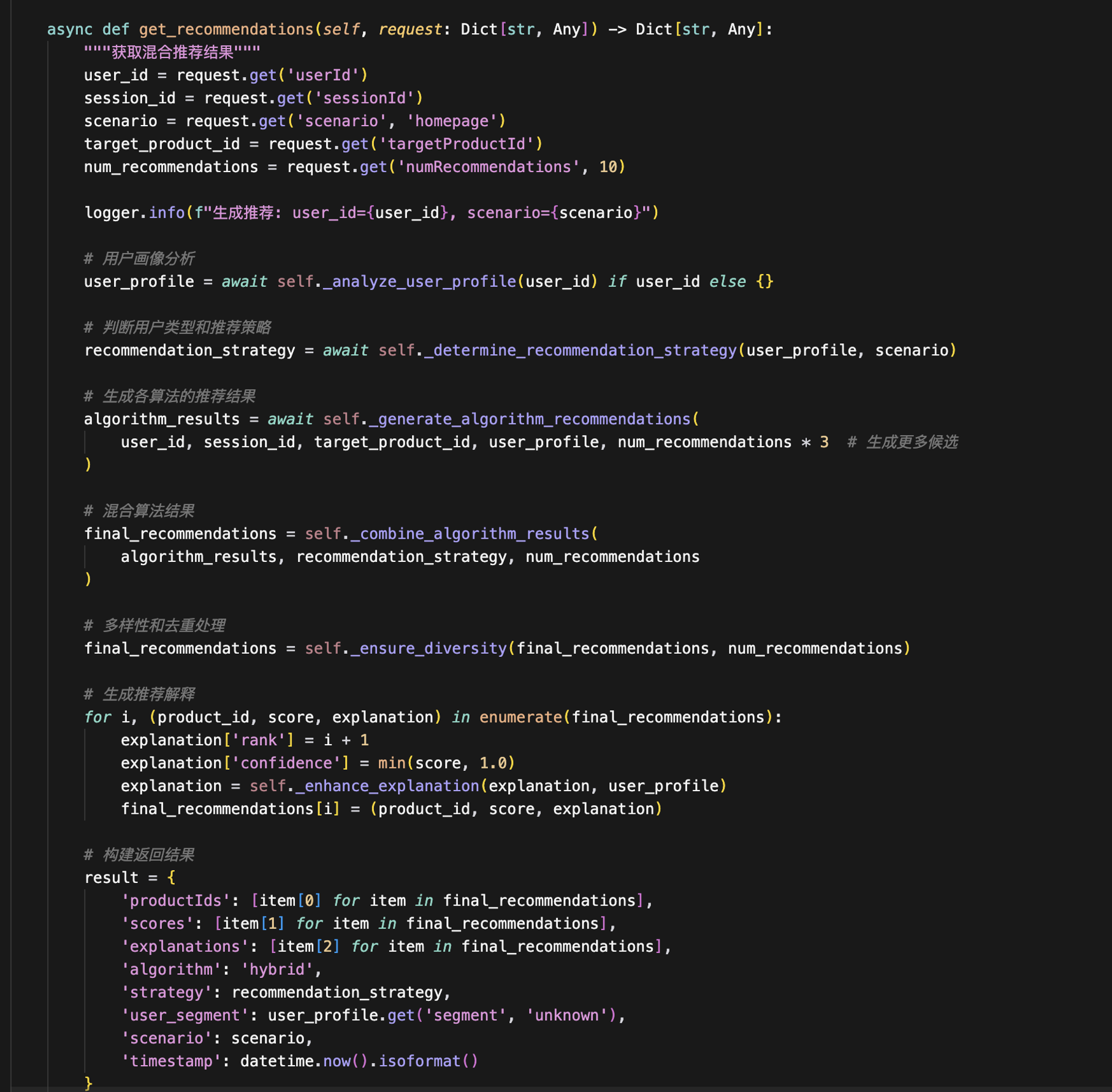
Task: Click the docstring "获取混合推荐结果"
Action: click(x=172, y=52)
